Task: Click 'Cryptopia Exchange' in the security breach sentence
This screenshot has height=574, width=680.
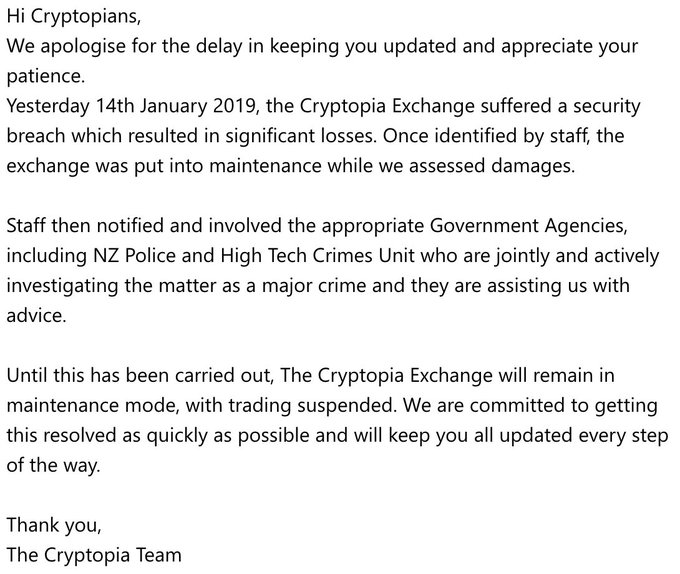Action: coord(387,106)
